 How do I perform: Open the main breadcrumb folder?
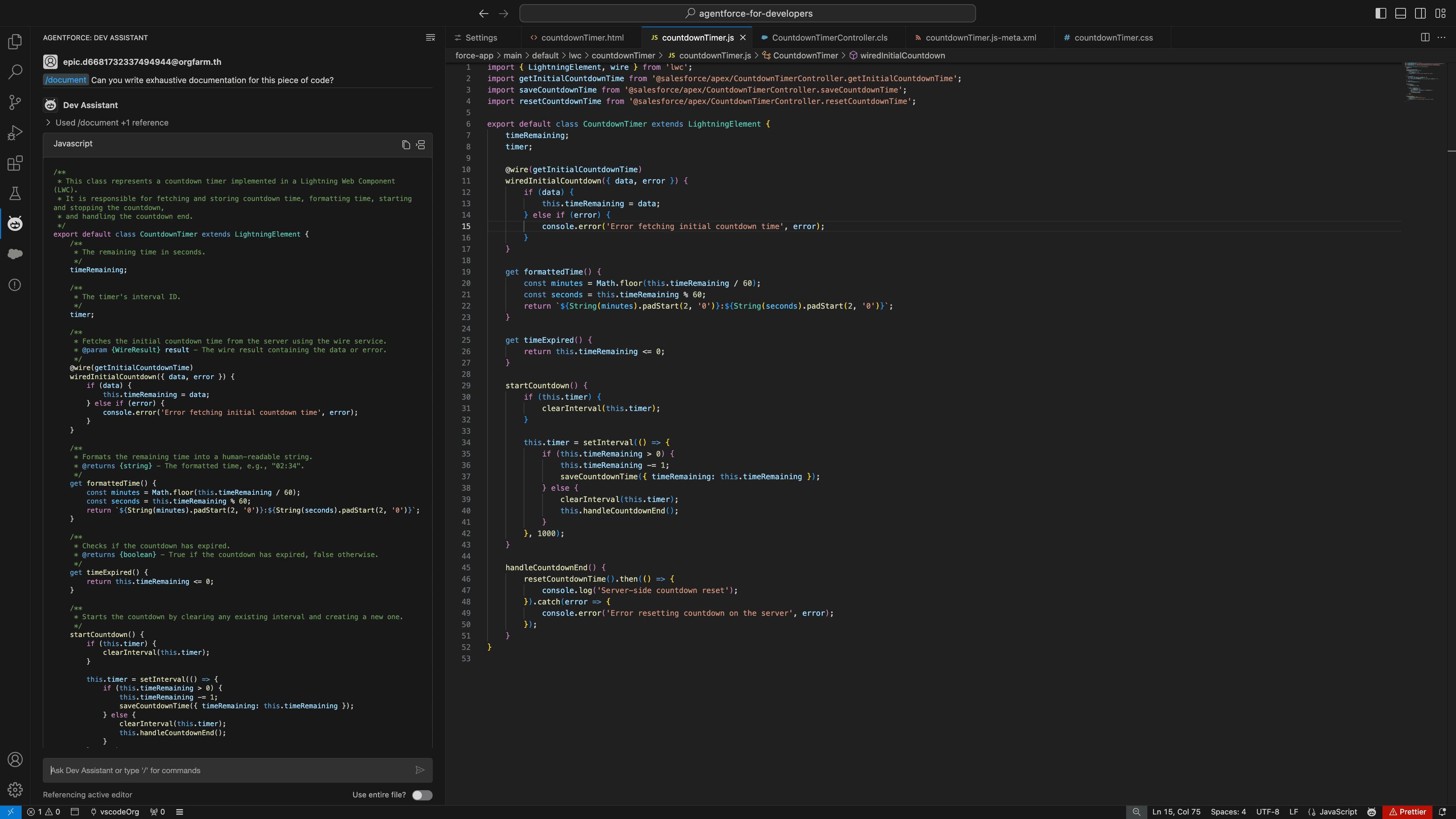(513, 55)
